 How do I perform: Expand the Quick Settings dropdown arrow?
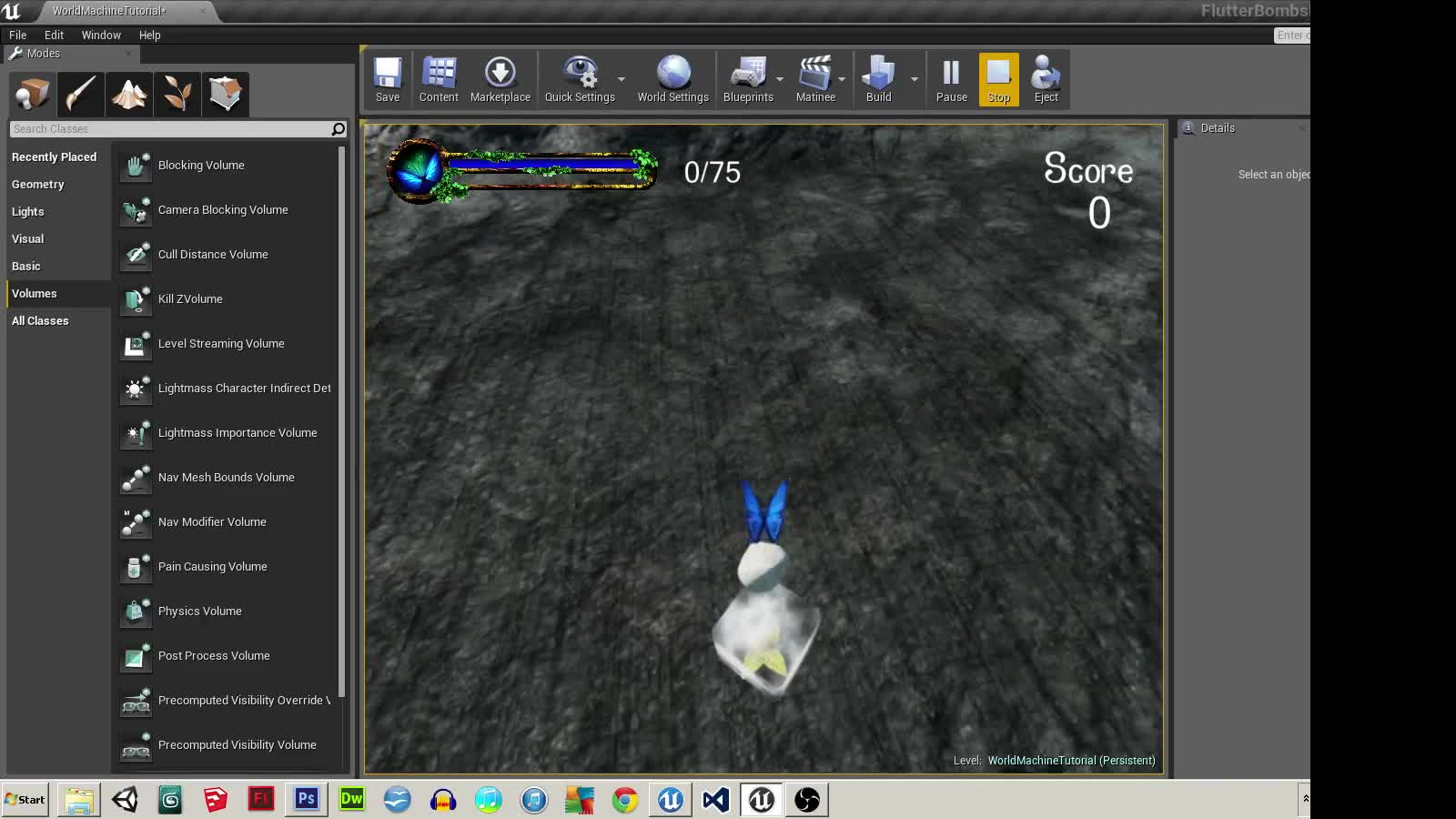click(621, 82)
